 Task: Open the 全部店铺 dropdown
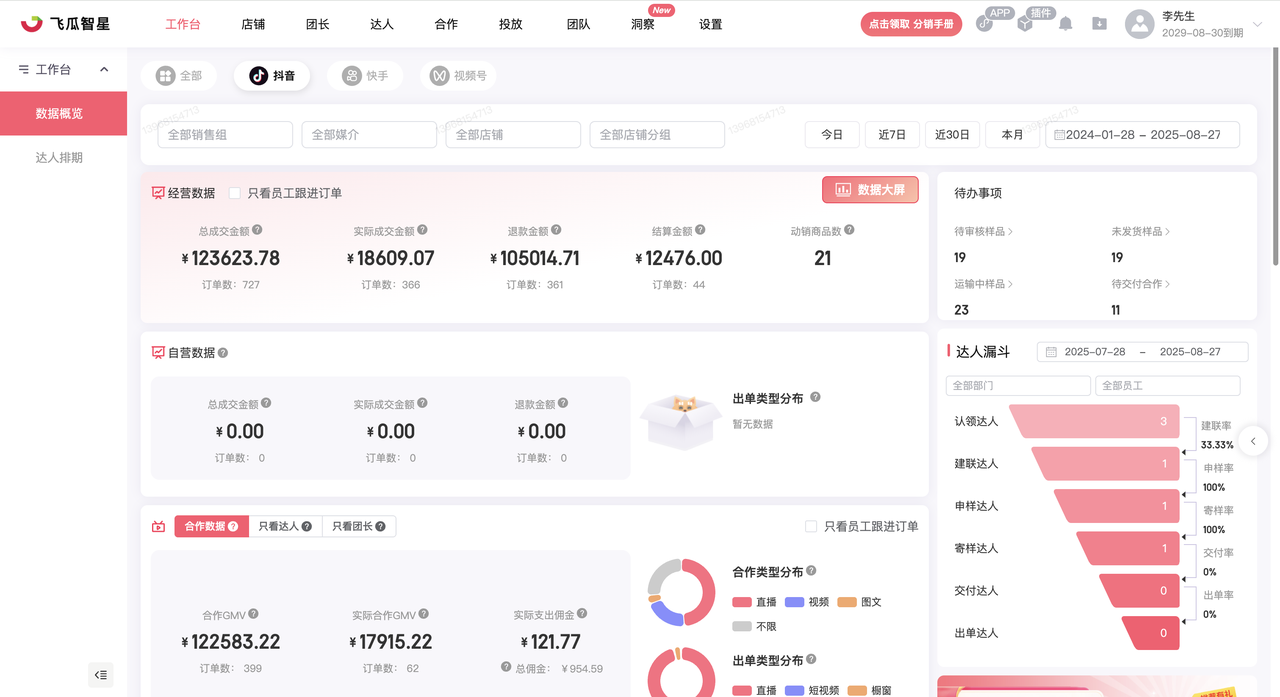pos(513,135)
